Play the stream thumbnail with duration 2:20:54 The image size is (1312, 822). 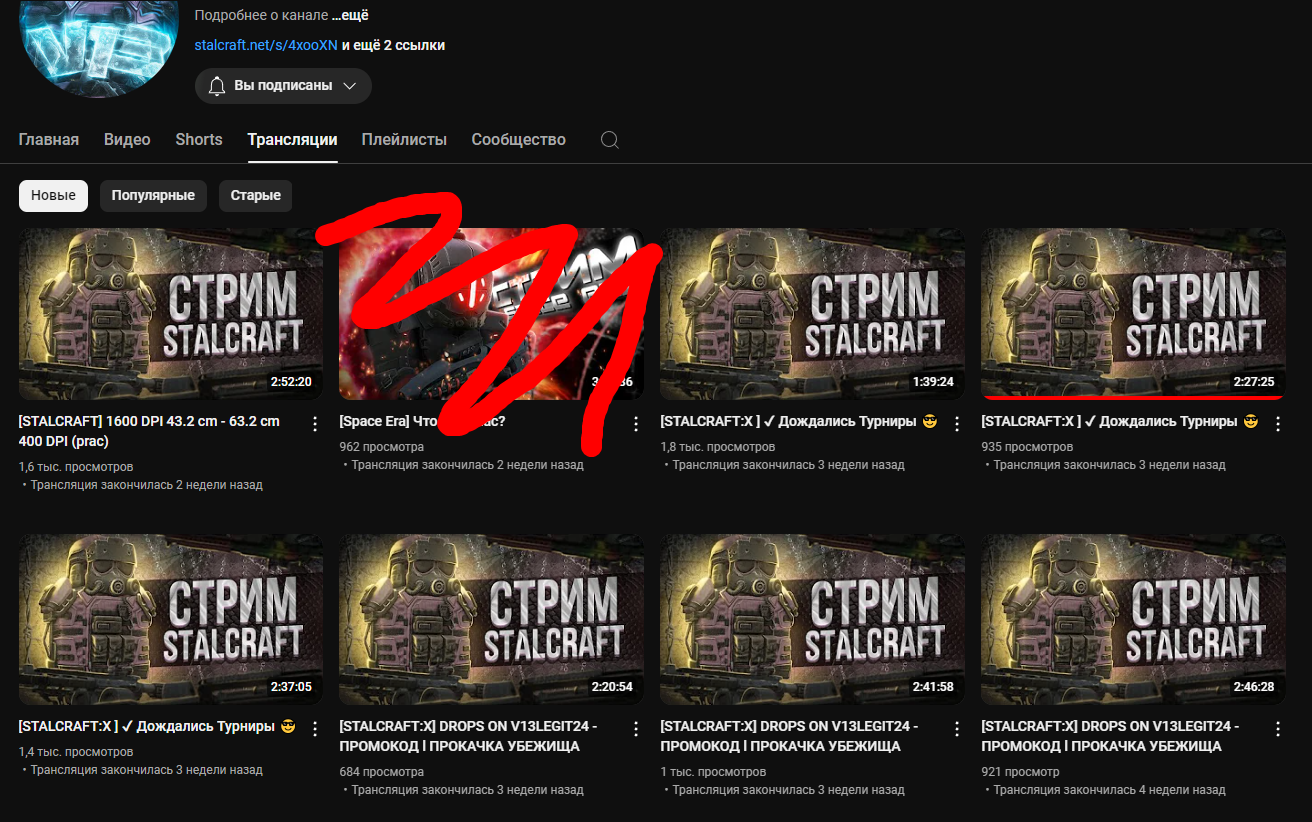point(492,619)
